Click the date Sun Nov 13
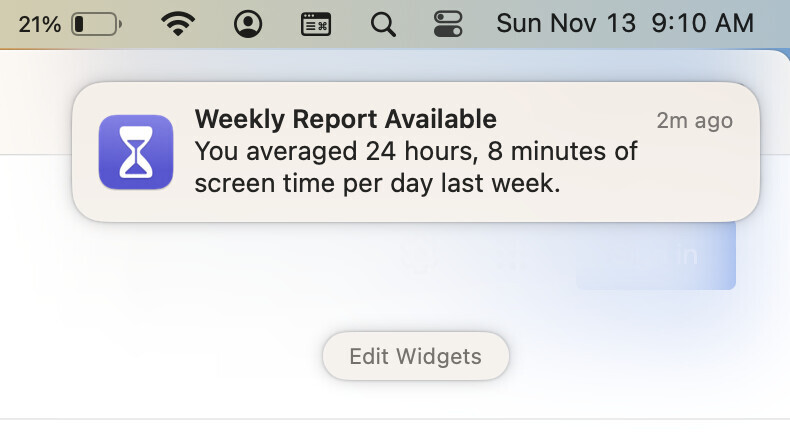Screen dimensions: 790x446 pos(566,23)
